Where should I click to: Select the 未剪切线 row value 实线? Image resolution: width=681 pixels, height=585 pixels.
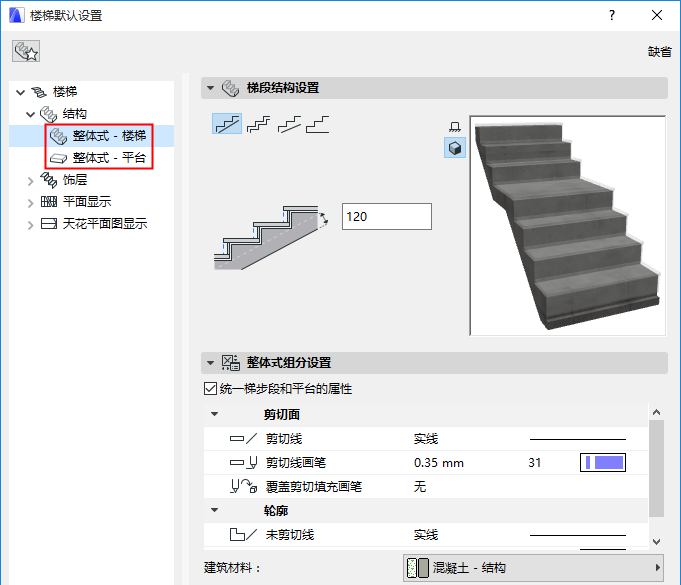tap(426, 535)
